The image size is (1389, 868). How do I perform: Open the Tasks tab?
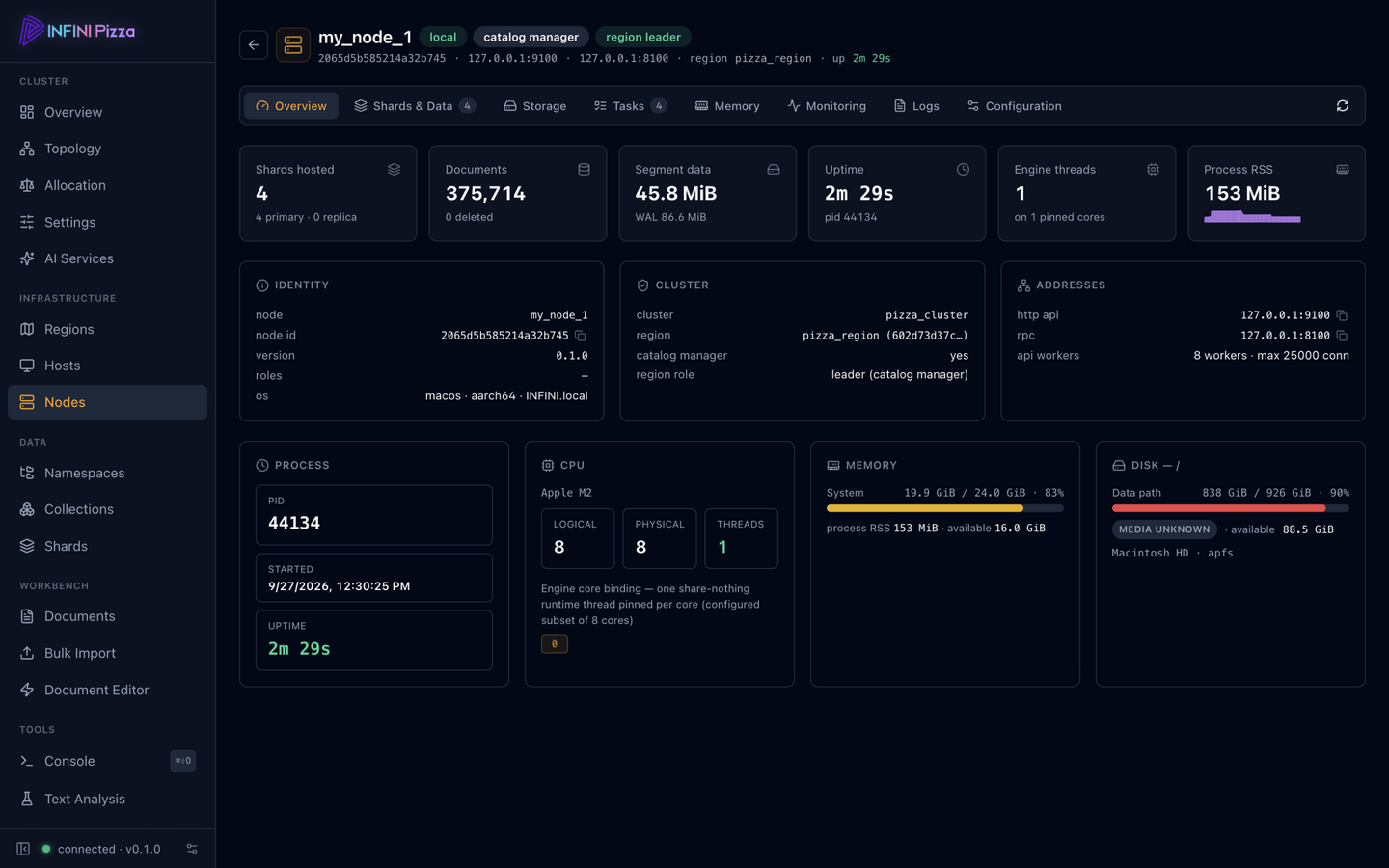630,106
